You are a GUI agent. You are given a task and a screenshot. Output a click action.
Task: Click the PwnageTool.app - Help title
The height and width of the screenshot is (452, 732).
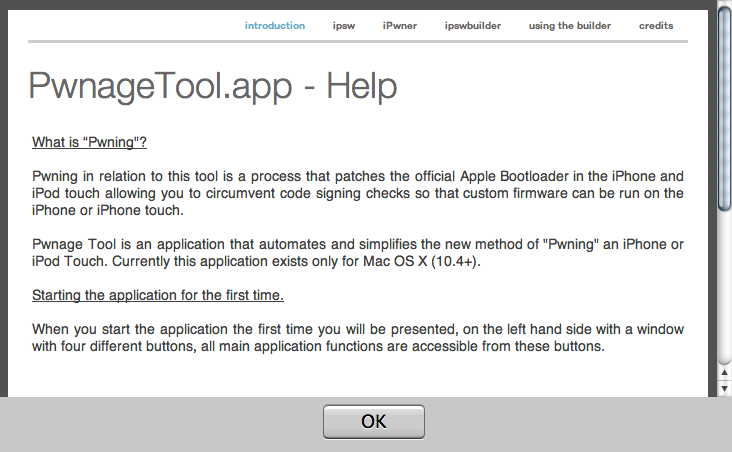213,86
